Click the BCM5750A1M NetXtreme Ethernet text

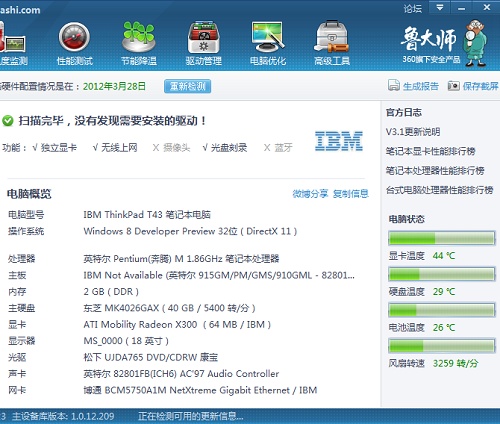click(x=200, y=390)
